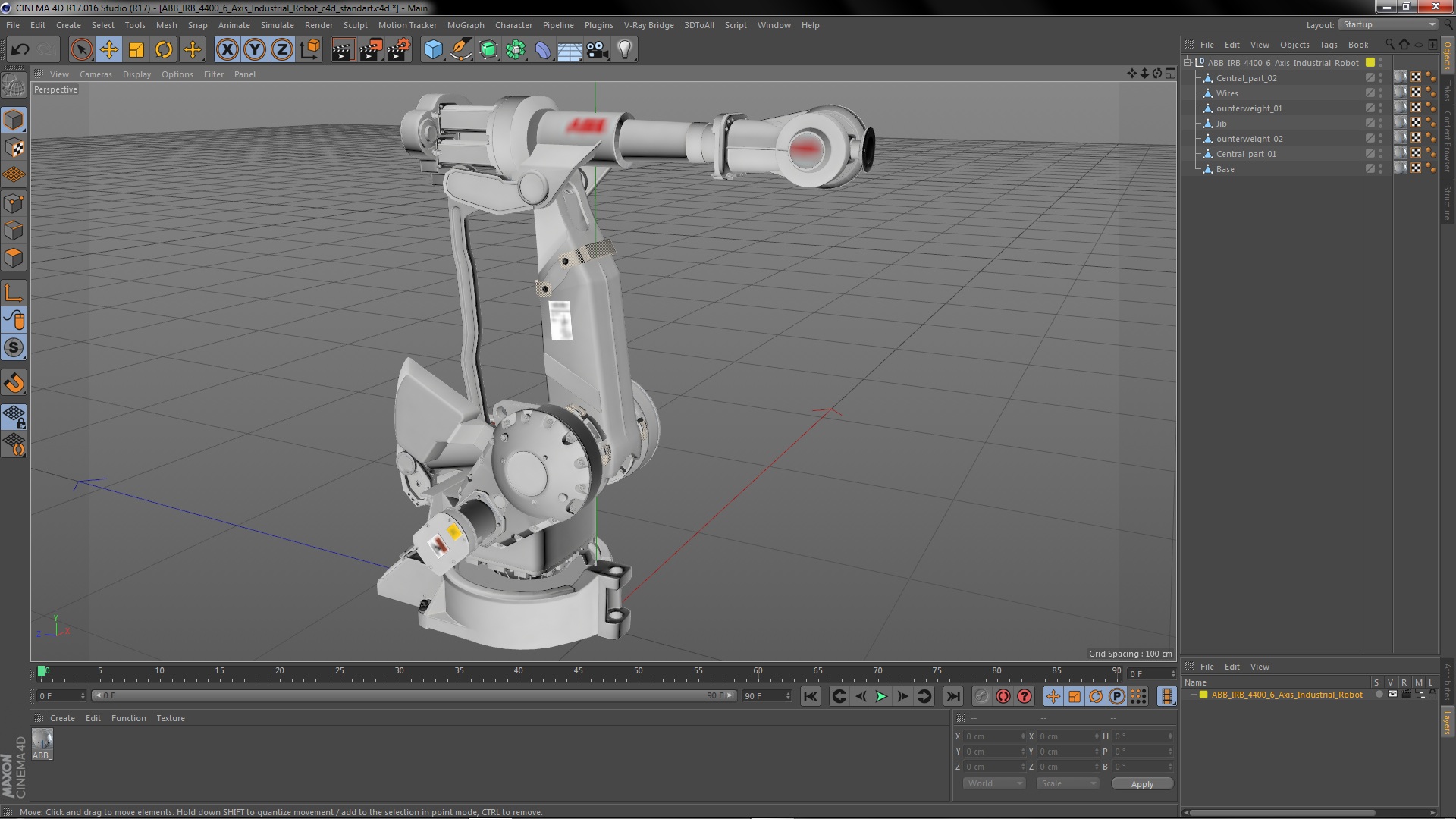Switch to Texture mode checker icon

[x=14, y=148]
